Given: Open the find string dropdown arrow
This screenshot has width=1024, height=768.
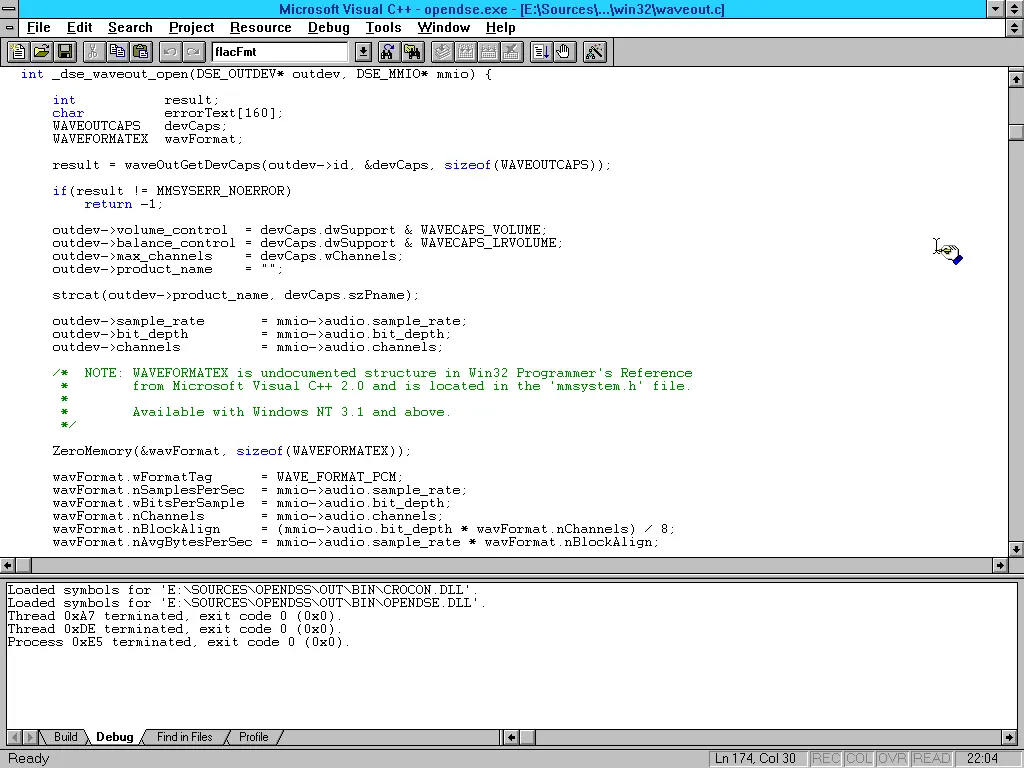Looking at the screenshot, I should point(363,52).
